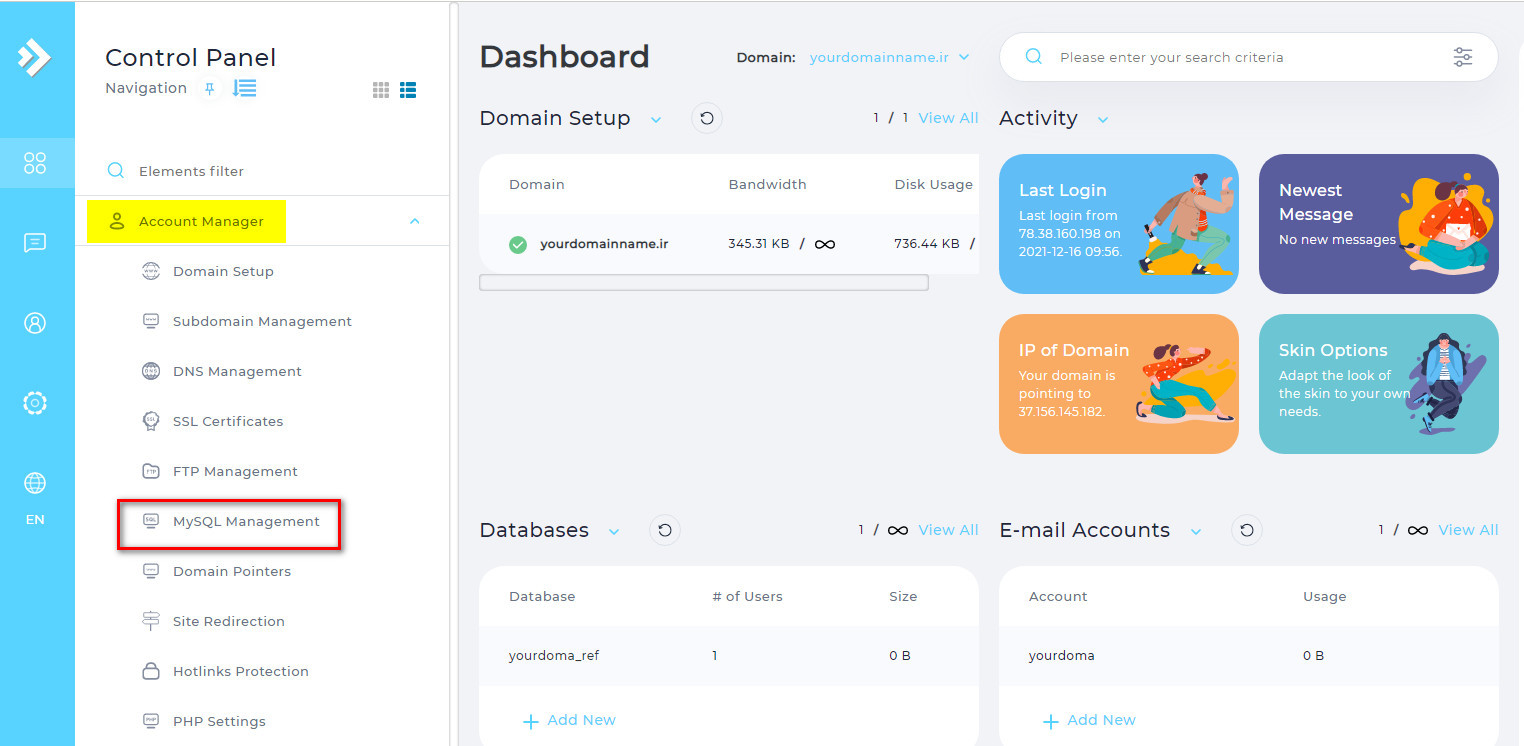Screen dimensions: 1524x746
Task: Open the settings gear icon in the sidebar
Action: (x=35, y=403)
